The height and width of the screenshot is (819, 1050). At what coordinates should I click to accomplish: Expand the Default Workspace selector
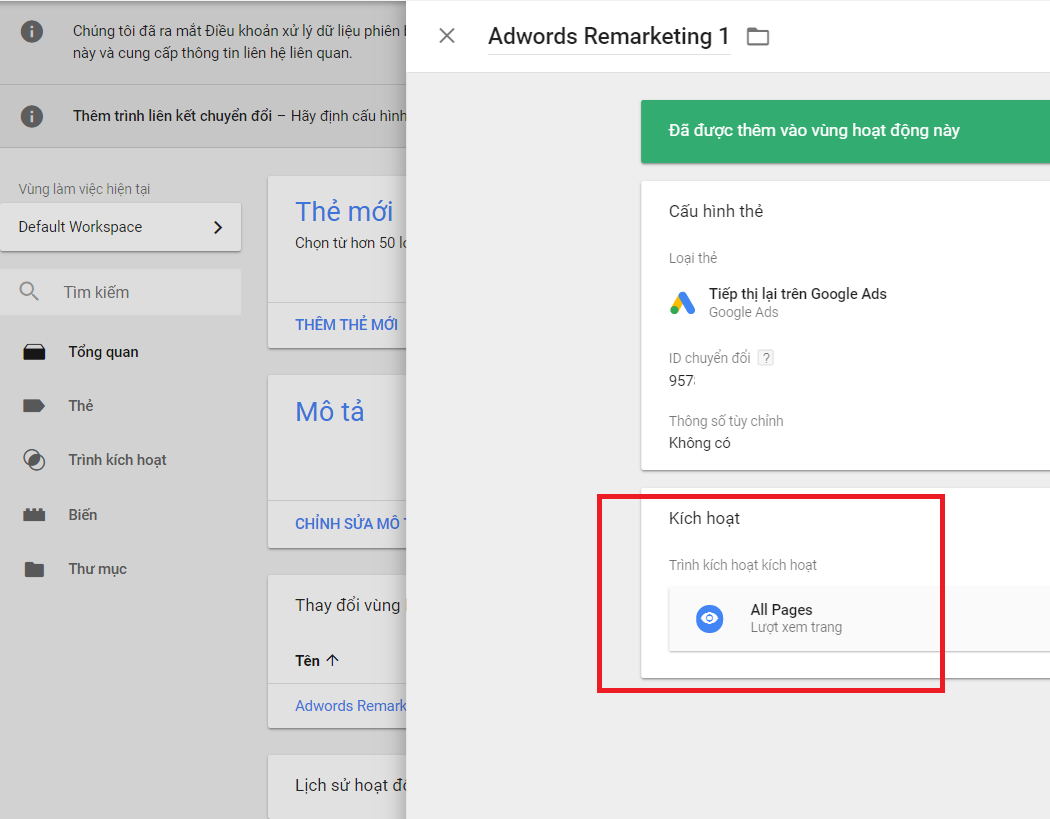tap(121, 227)
